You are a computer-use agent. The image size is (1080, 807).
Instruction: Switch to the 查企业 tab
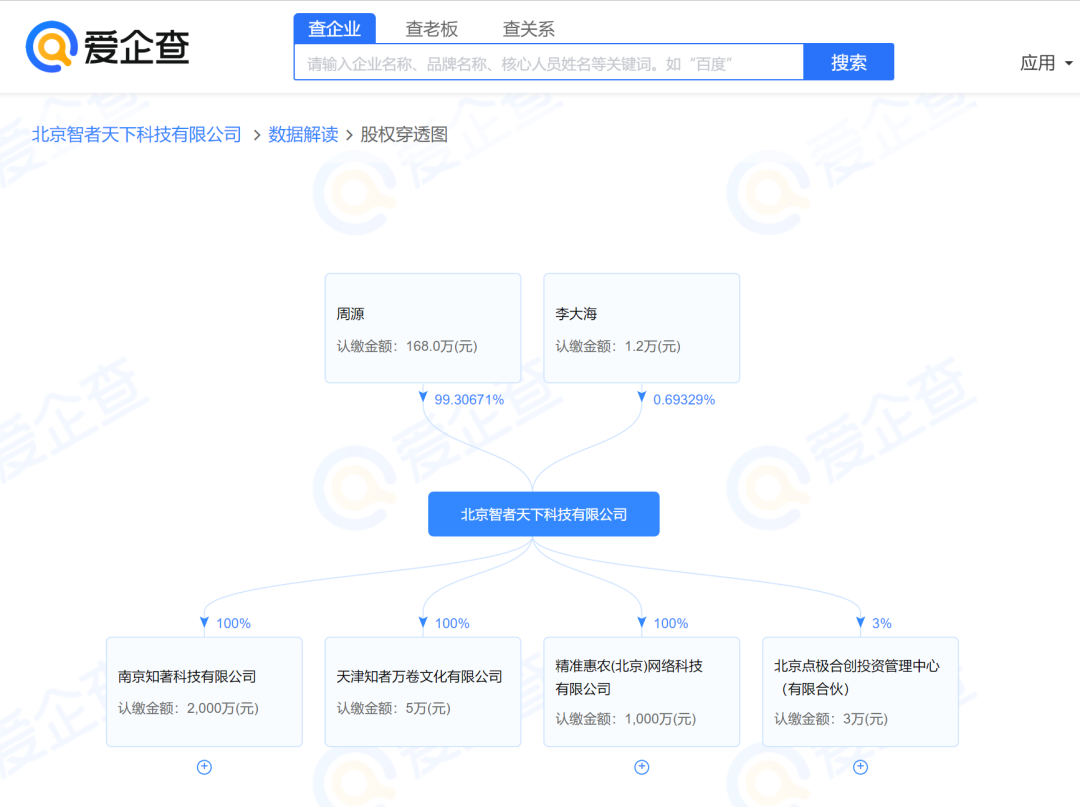click(334, 29)
